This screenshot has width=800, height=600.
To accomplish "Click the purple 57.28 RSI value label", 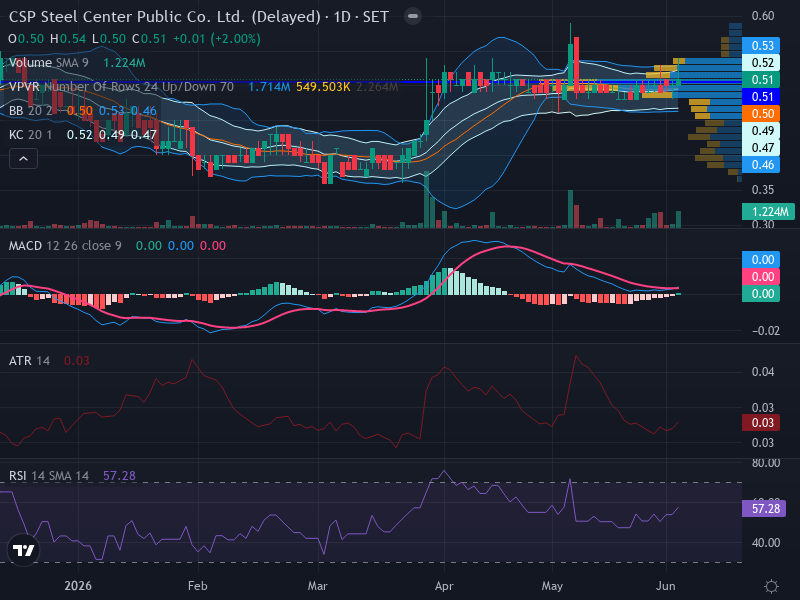I will tap(764, 508).
